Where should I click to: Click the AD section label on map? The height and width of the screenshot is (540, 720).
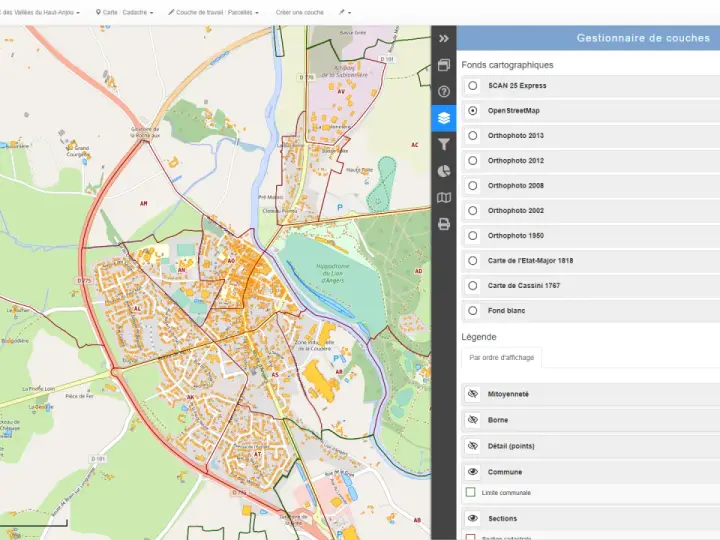click(418, 271)
